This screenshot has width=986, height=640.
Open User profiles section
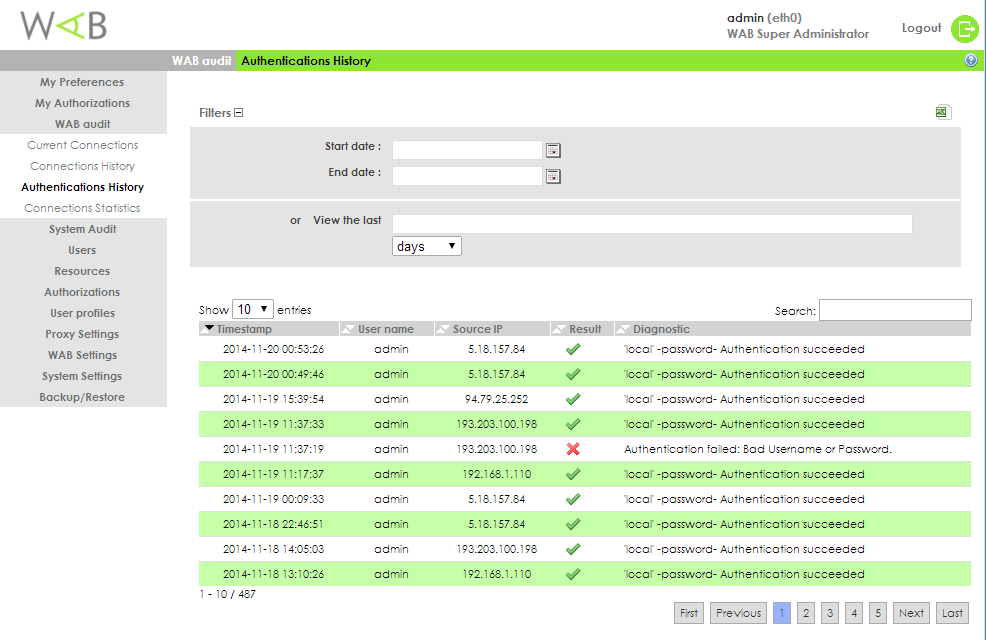82,313
